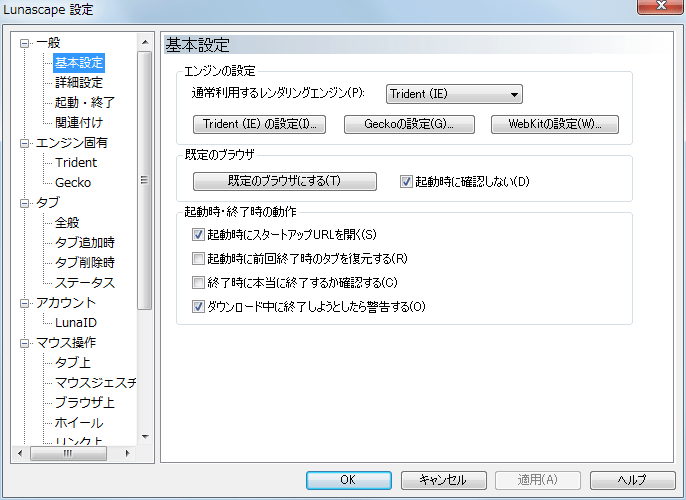Collapse the マウス操作 tree node
The width and height of the screenshot is (686, 500).
coord(24,343)
